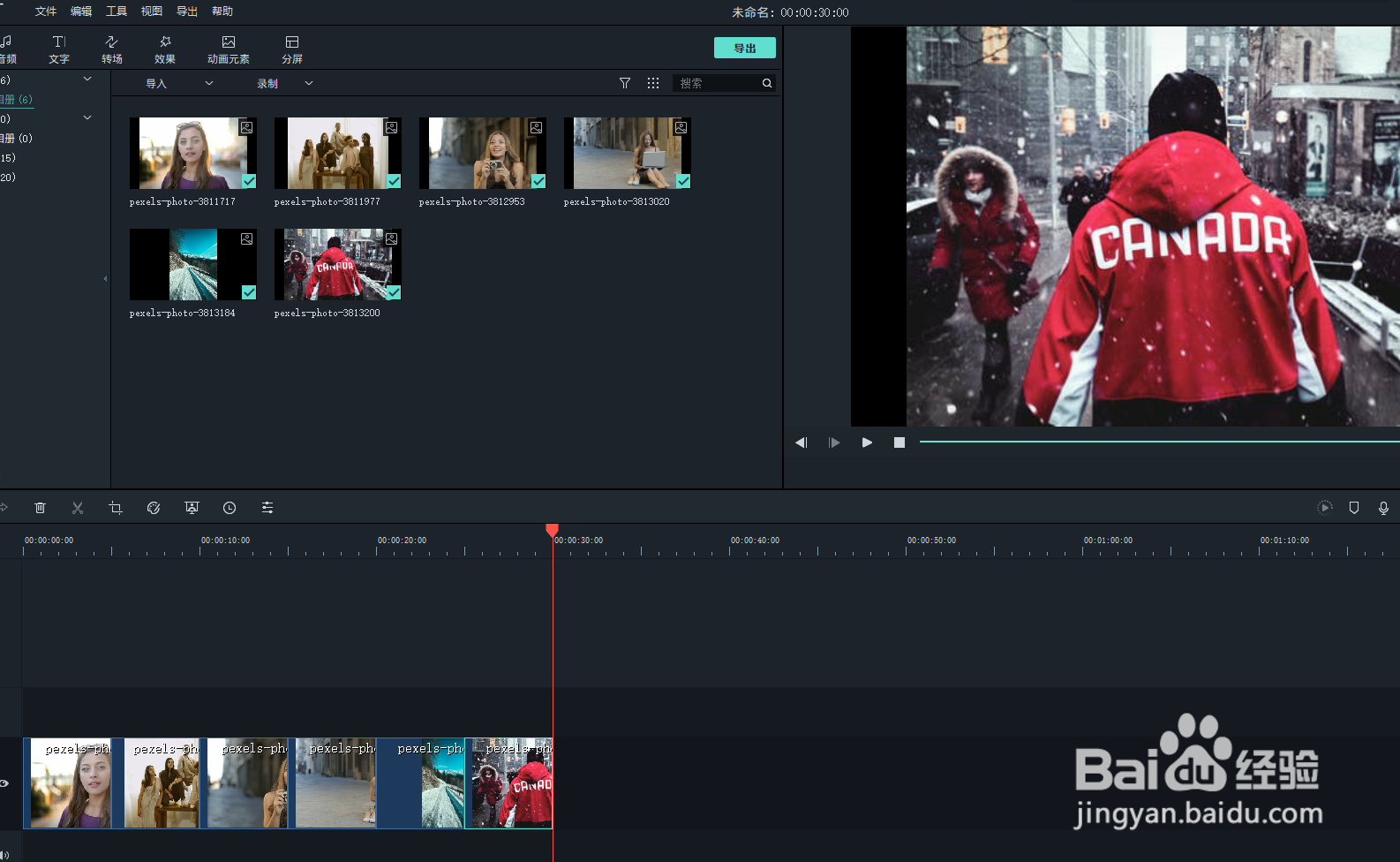Click the image type icon on pexels-photo-3812953

click(x=536, y=128)
